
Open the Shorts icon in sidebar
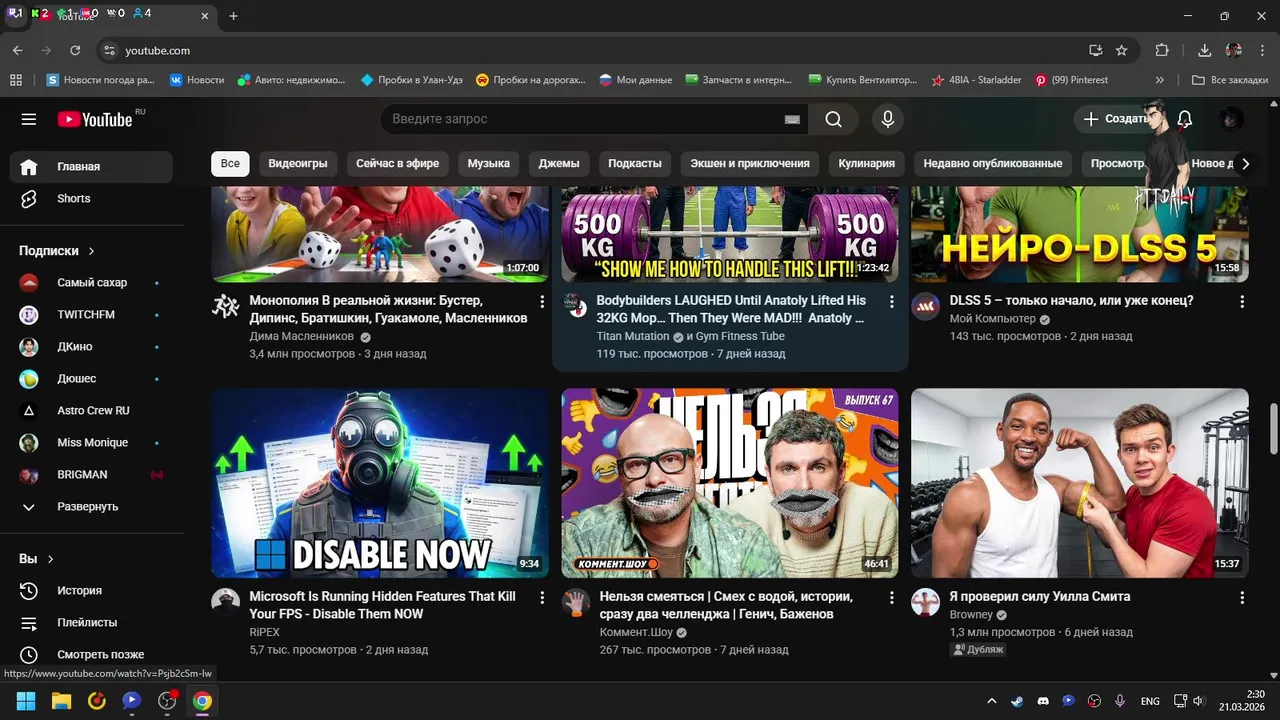[29, 198]
